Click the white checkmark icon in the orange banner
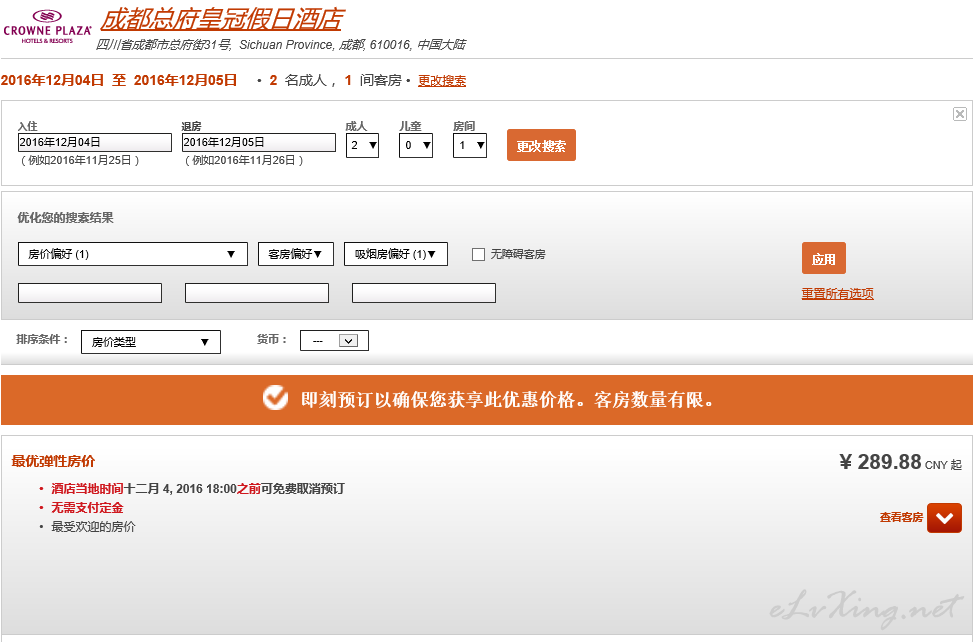This screenshot has height=642, width=974. (x=275, y=398)
